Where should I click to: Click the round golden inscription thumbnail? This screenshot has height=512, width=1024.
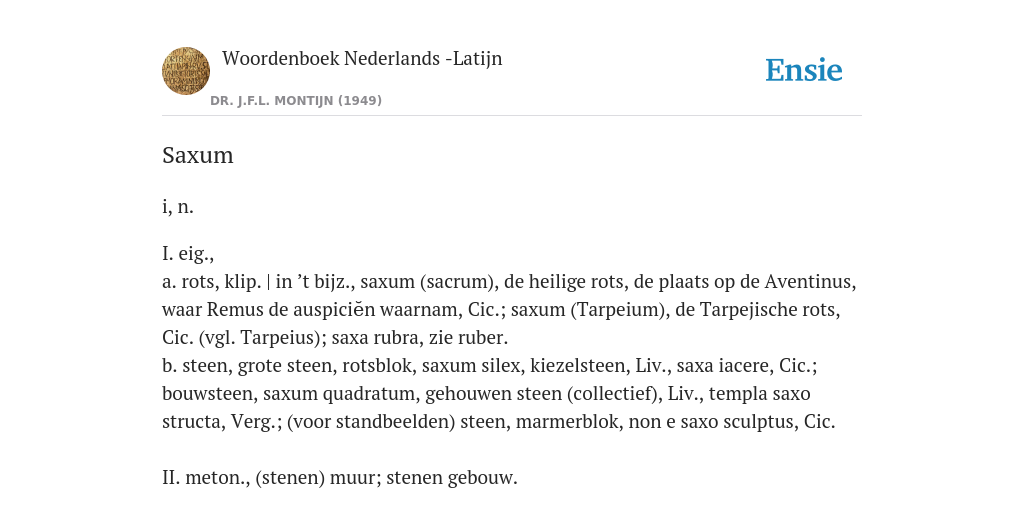(185, 71)
